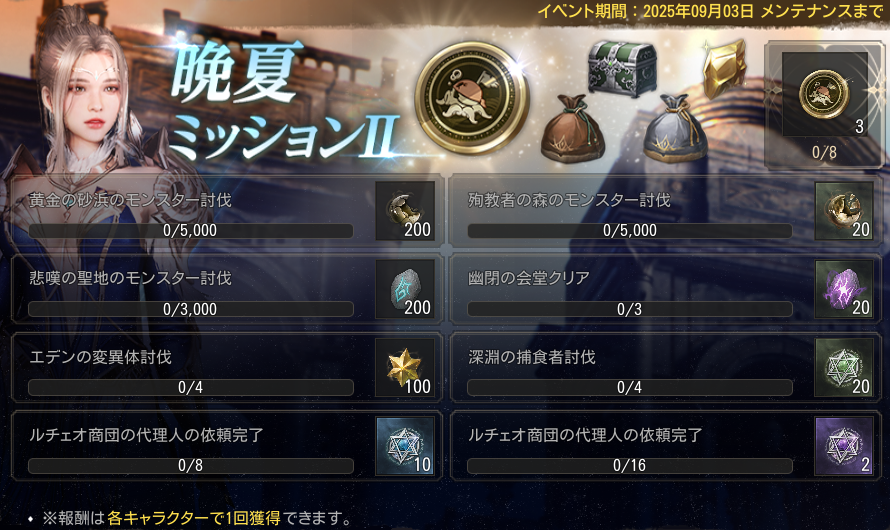Select the purple crystal reward for 幽閉の会堂クリア
This screenshot has width=890, height=530.
coord(844,289)
